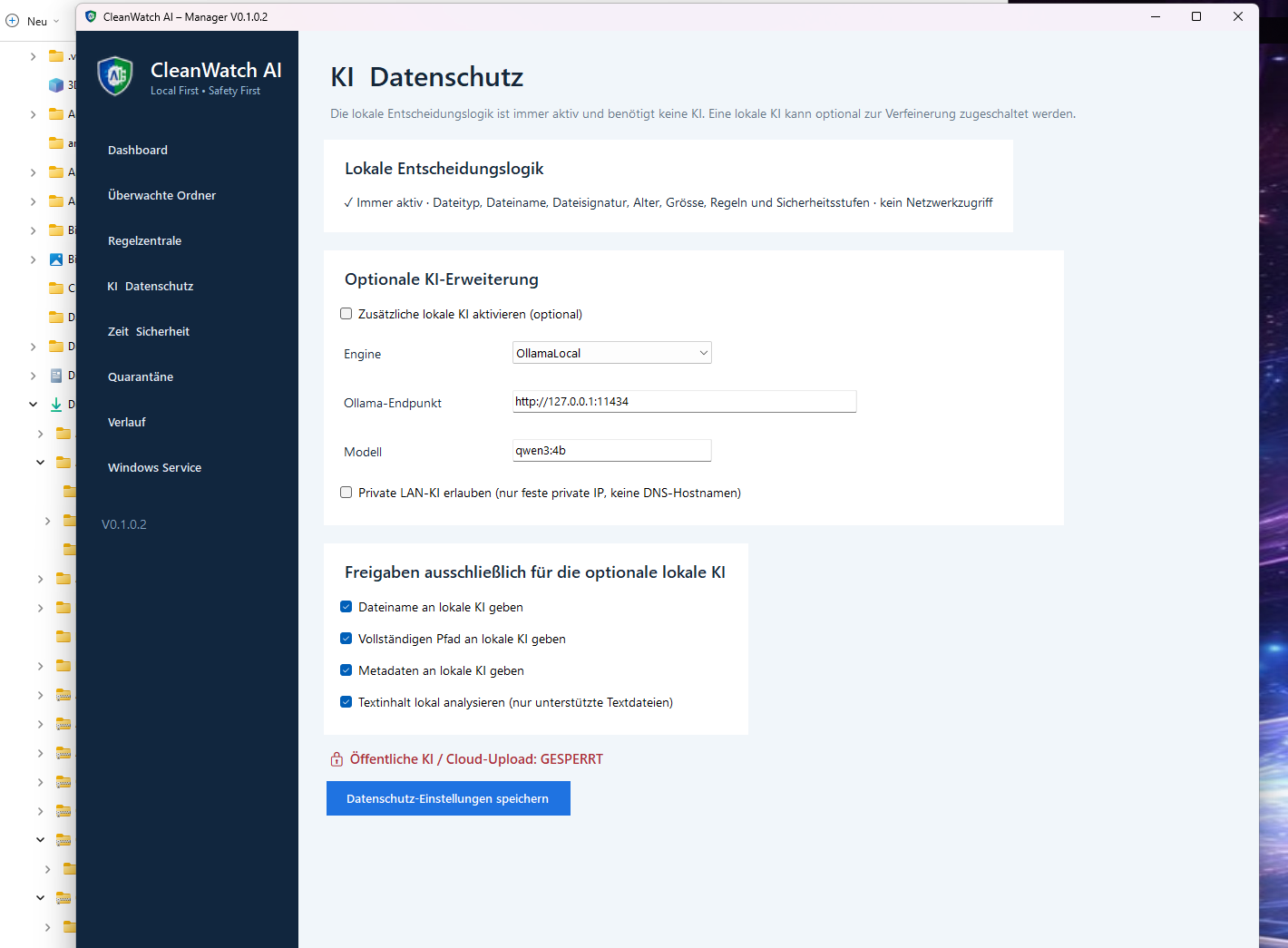Open Quarantäne in the sidebar
Viewport: 1288px width, 948px height.
point(141,376)
